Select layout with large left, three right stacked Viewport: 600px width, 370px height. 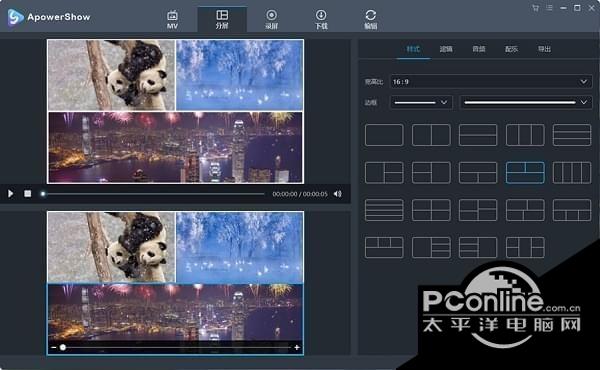pyautogui.click(x=431, y=247)
